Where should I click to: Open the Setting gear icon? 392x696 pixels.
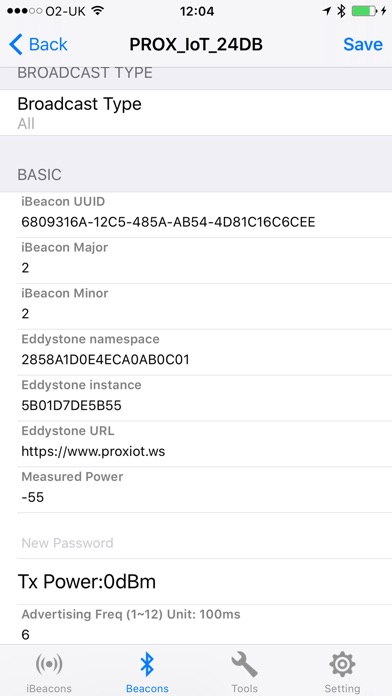(342, 664)
